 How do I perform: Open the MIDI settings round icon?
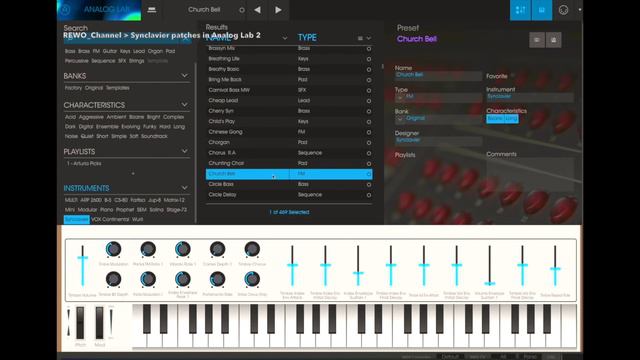(563, 10)
